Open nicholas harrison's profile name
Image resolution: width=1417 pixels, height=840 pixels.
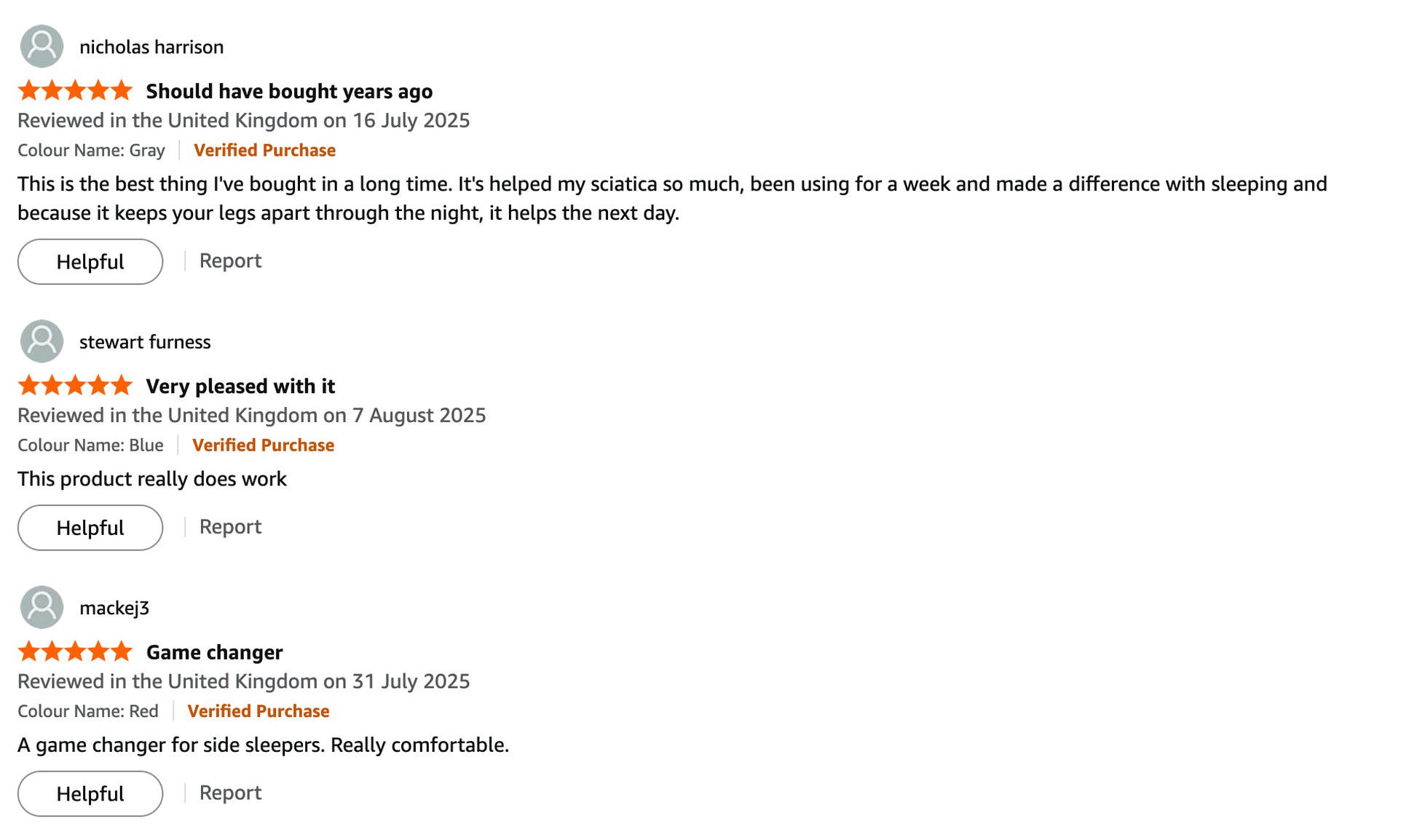tap(151, 47)
